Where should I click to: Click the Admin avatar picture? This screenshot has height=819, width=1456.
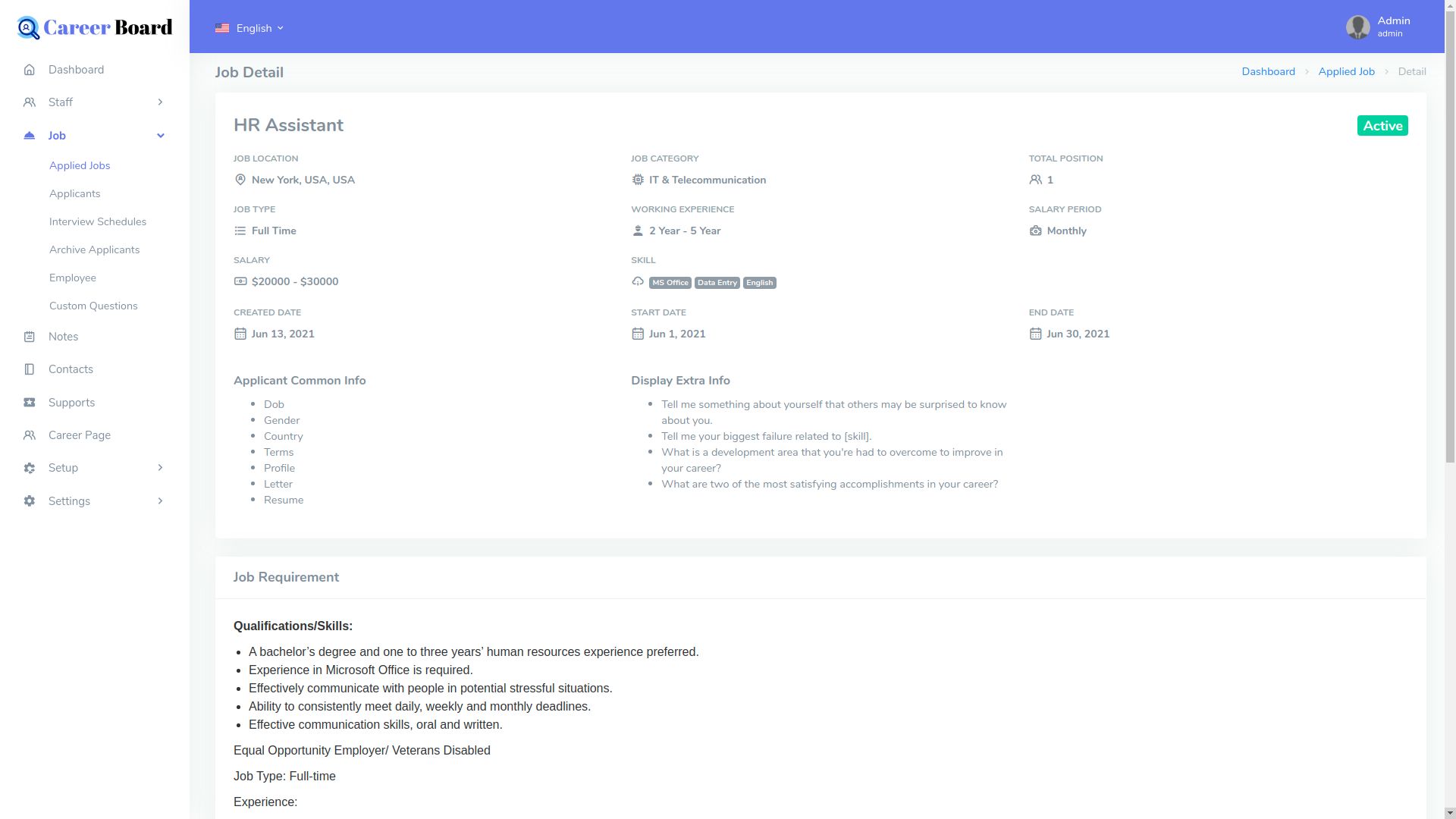click(x=1357, y=27)
